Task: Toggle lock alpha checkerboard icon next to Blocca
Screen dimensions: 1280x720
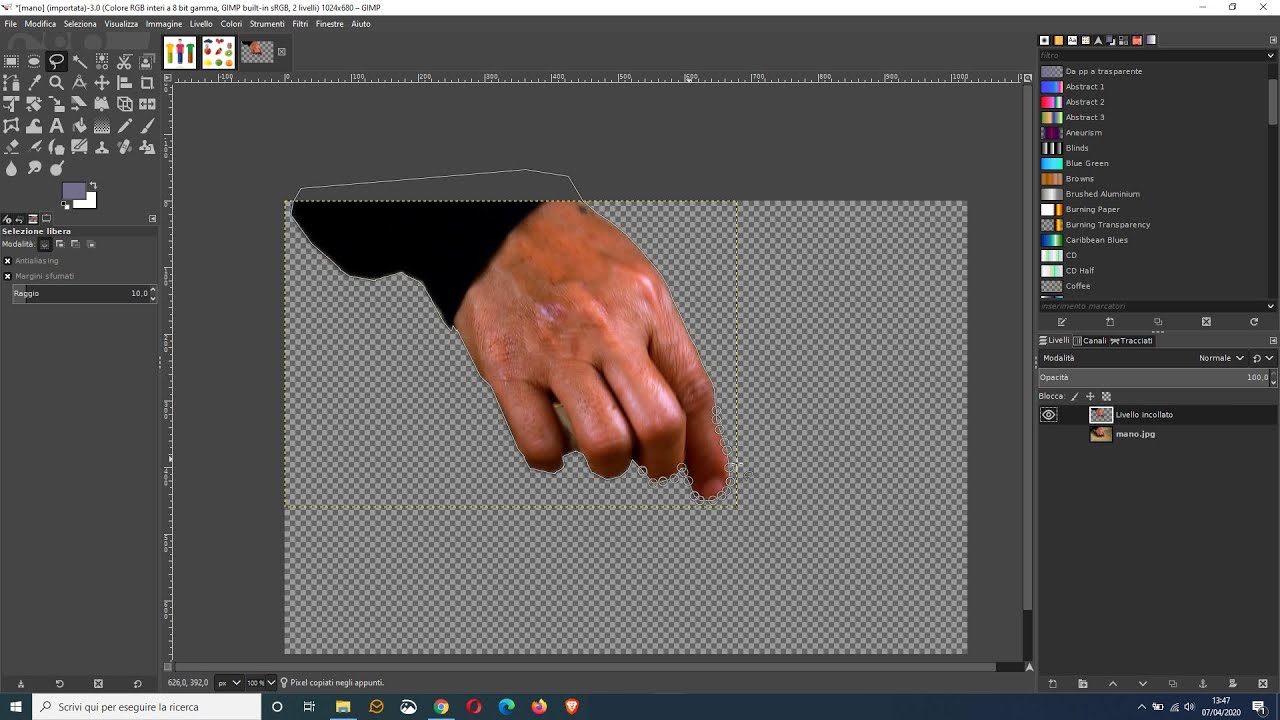Action: point(1106,397)
